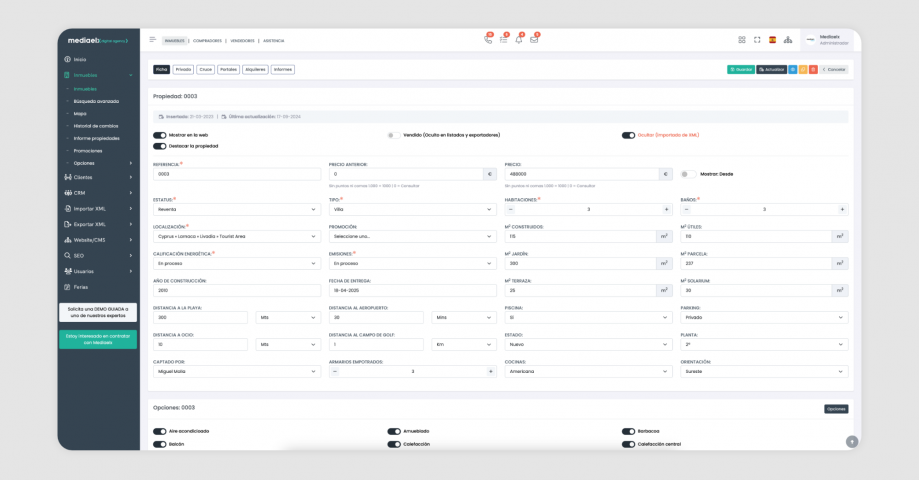Image resolution: width=919 pixels, height=480 pixels.
Task: Enable the Vendido toggle switch
Action: point(394,135)
